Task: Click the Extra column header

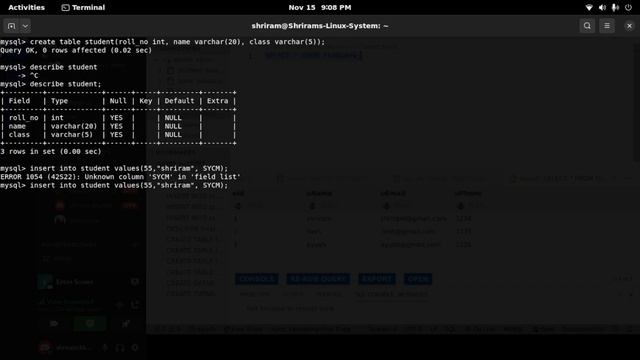Action: tap(218, 101)
